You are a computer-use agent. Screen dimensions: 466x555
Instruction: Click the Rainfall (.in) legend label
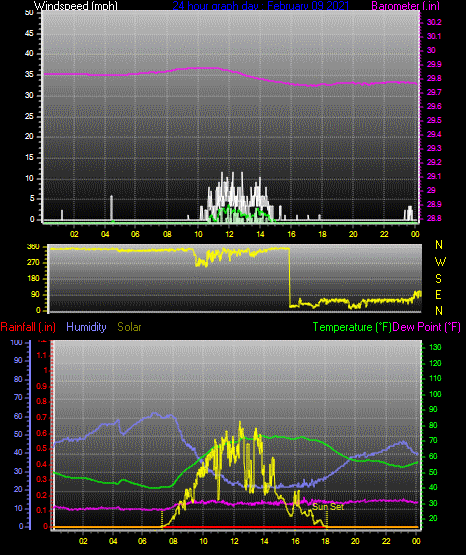pyautogui.click(x=28, y=327)
